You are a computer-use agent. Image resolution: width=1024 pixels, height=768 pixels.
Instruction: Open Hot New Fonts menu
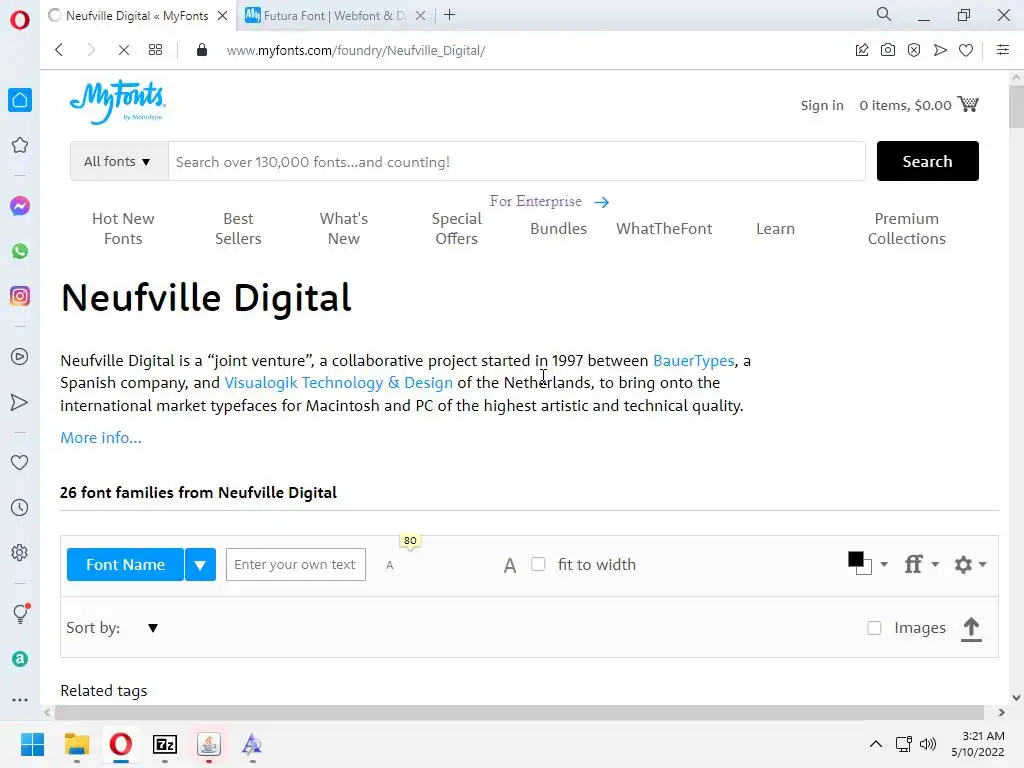(123, 229)
